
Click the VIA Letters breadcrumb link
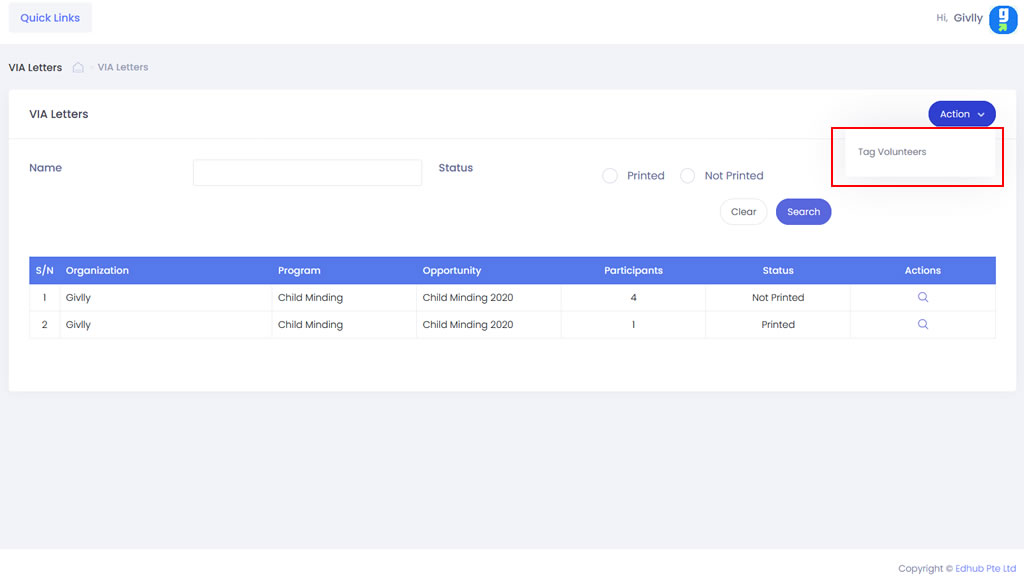tap(123, 68)
